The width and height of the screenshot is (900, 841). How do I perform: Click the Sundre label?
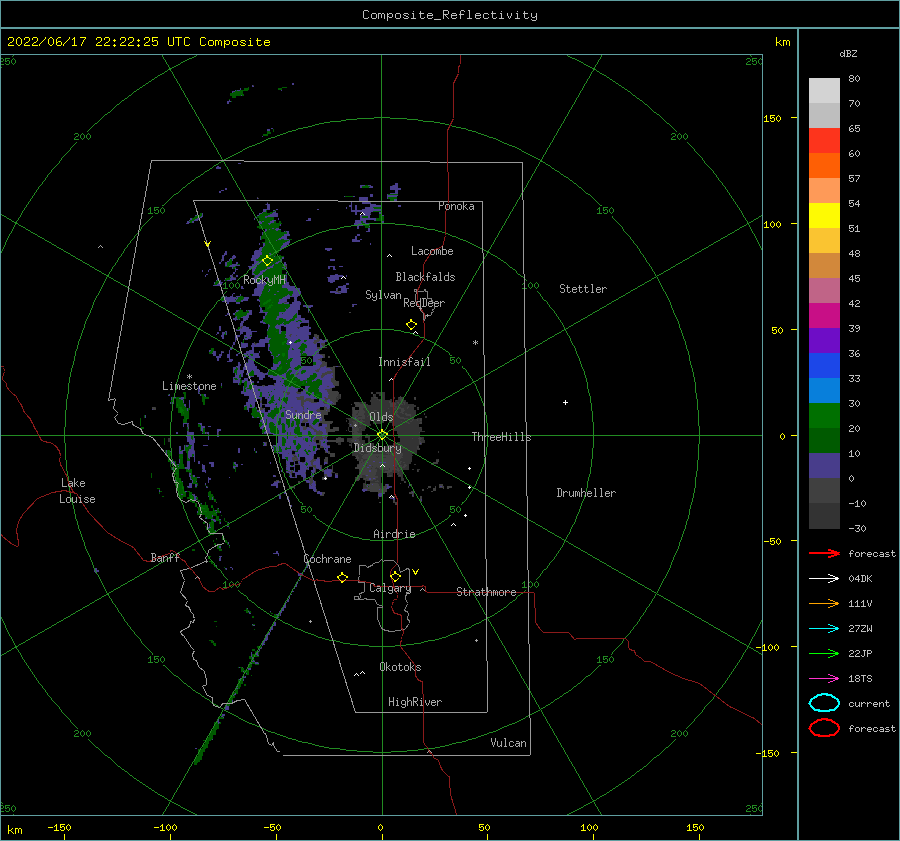pyautogui.click(x=303, y=414)
